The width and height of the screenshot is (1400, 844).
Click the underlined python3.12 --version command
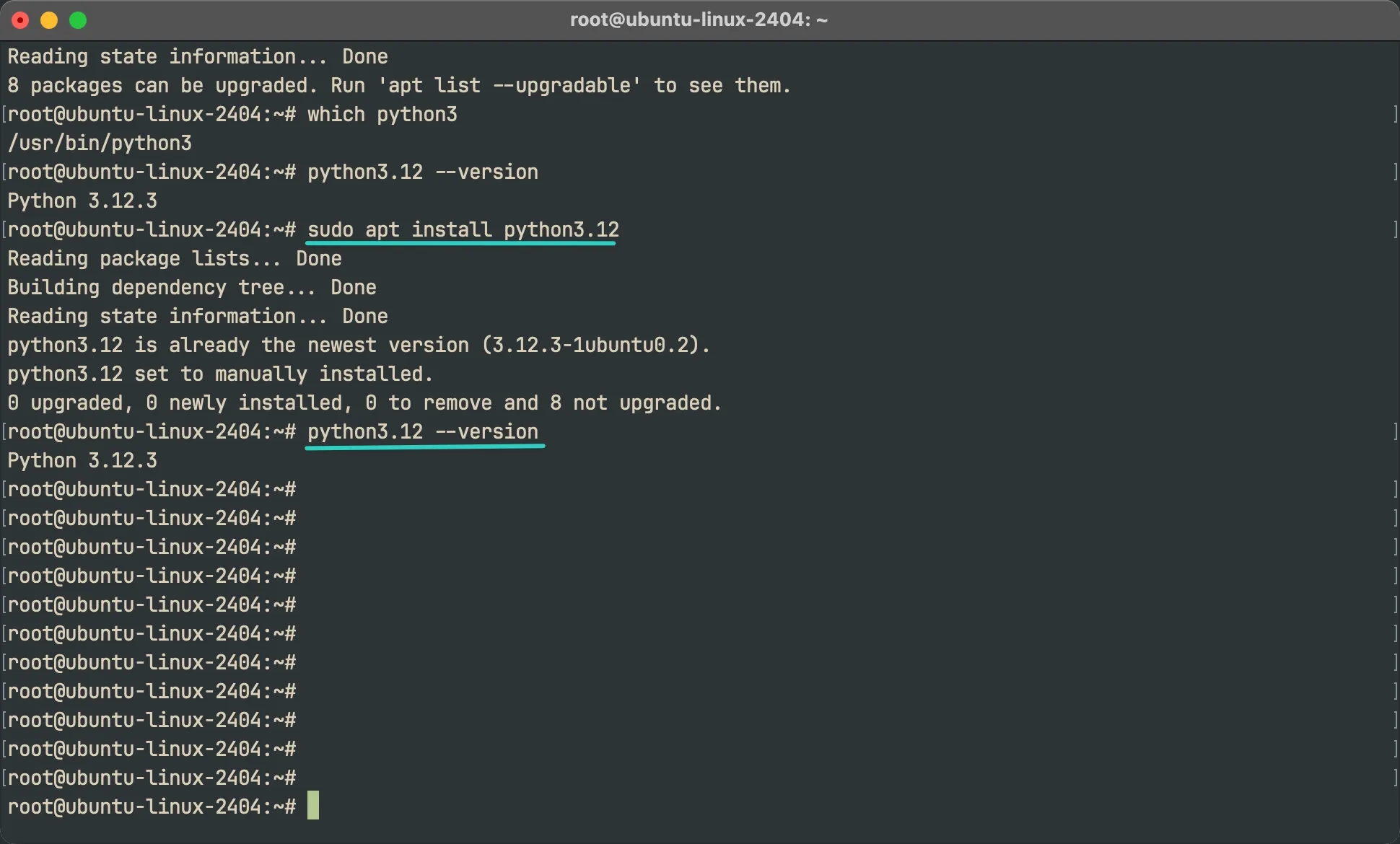point(423,431)
